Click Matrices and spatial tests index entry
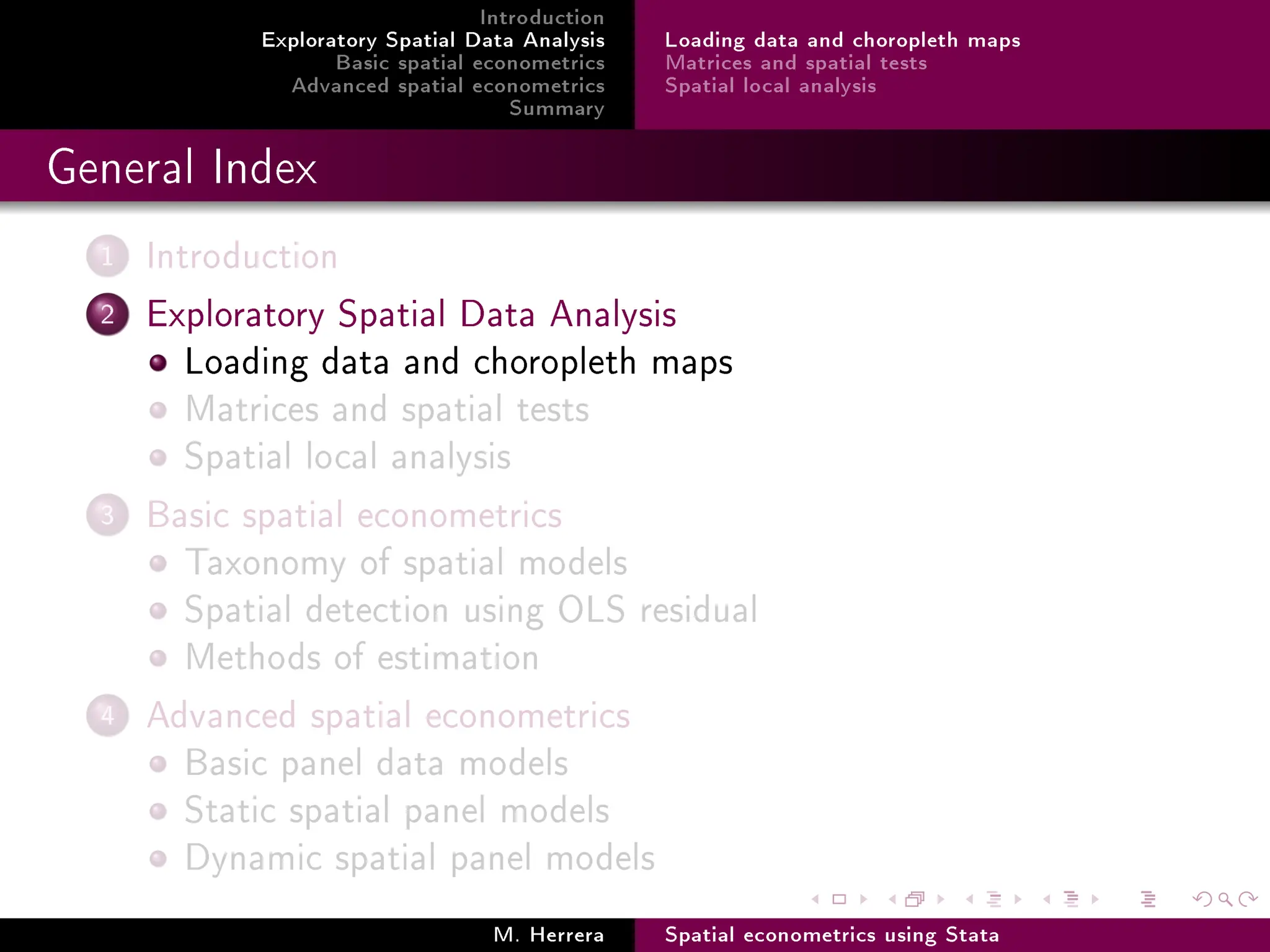The width and height of the screenshot is (1270, 952). point(388,410)
